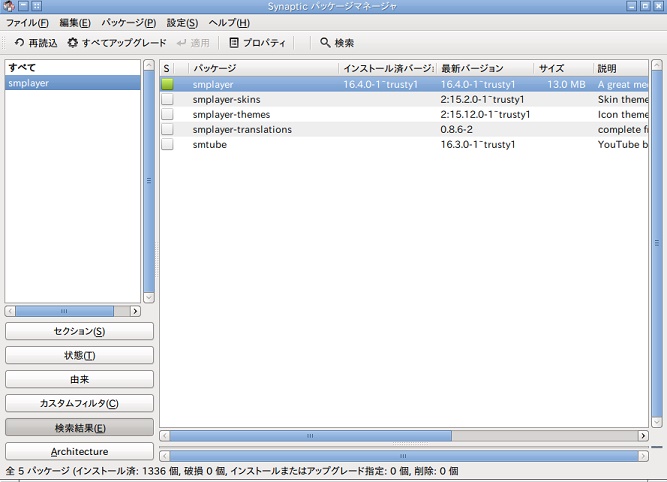Click the Upgrade All (すべてアップグレード) gear icon

click(x=73, y=43)
